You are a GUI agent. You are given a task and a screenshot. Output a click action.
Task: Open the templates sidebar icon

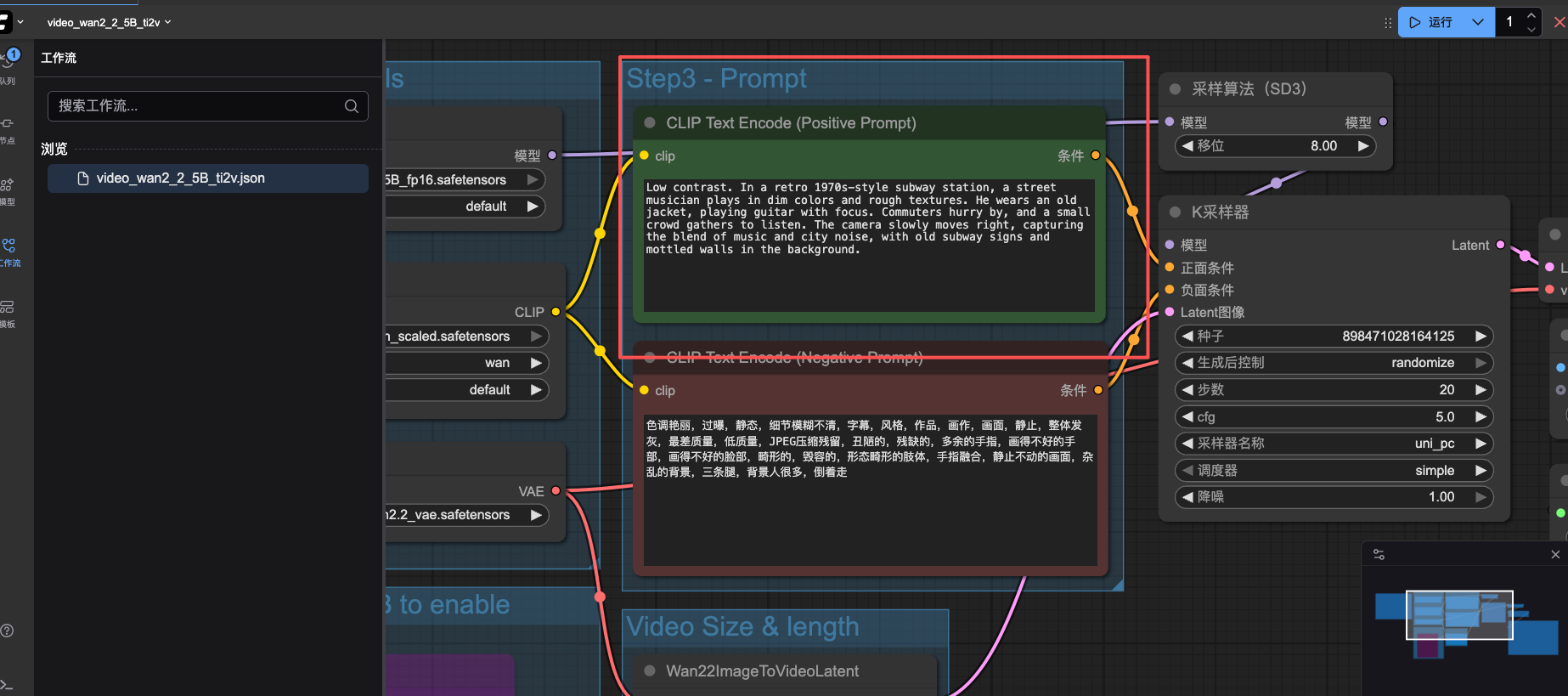click(x=8, y=308)
